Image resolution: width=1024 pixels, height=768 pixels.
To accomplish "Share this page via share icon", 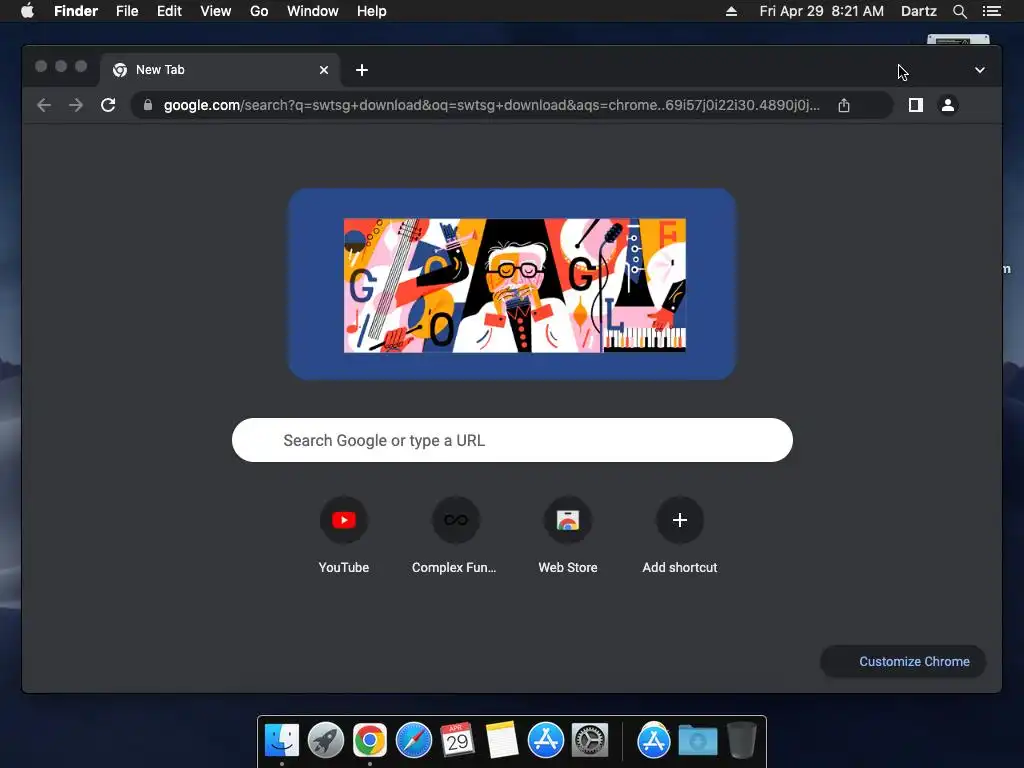I will click(844, 105).
